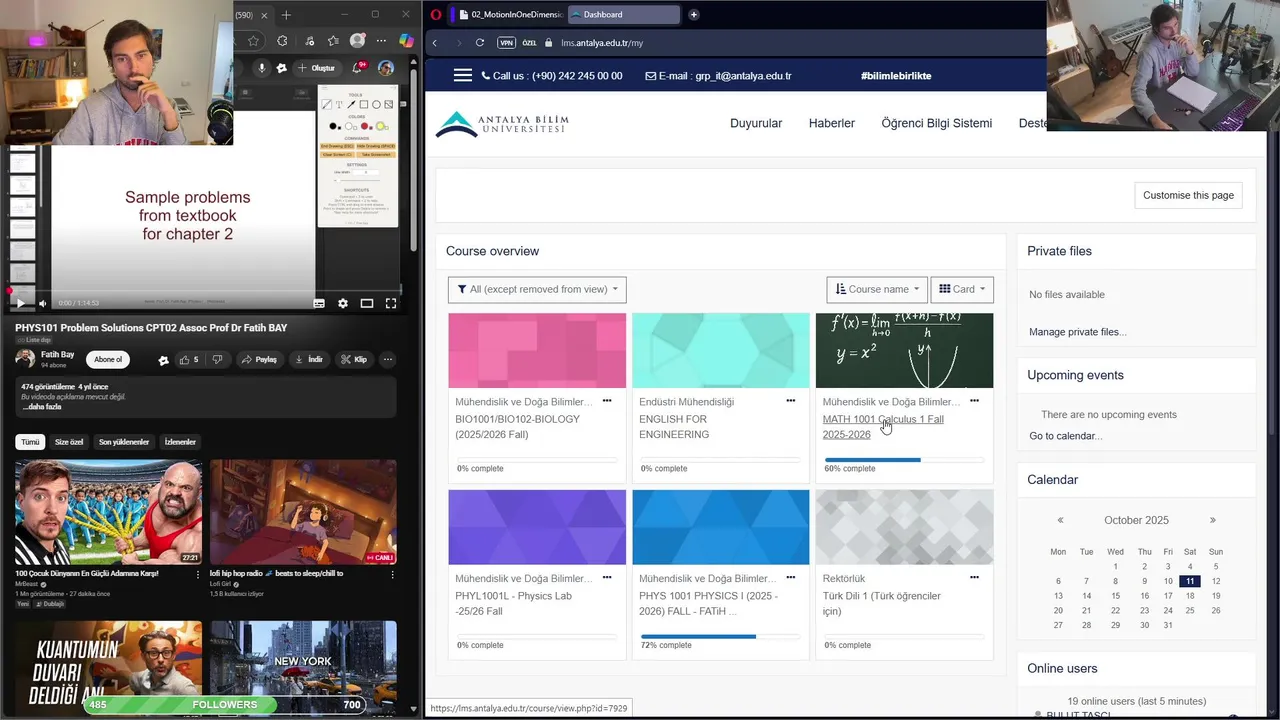Open the Duyurular menu item
This screenshot has height=720, width=1280.
(756, 123)
